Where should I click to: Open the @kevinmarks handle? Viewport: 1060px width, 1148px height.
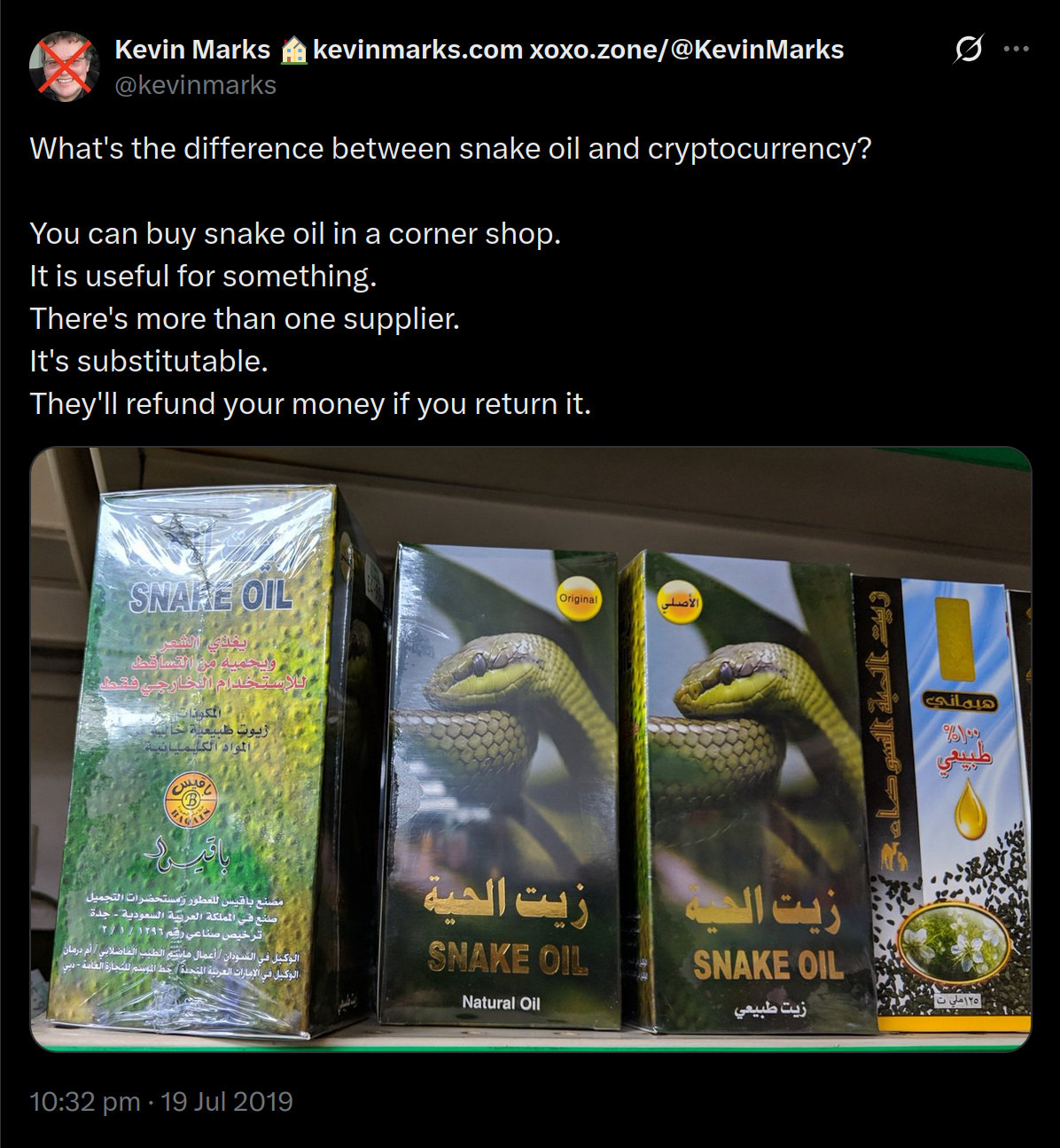click(x=196, y=85)
